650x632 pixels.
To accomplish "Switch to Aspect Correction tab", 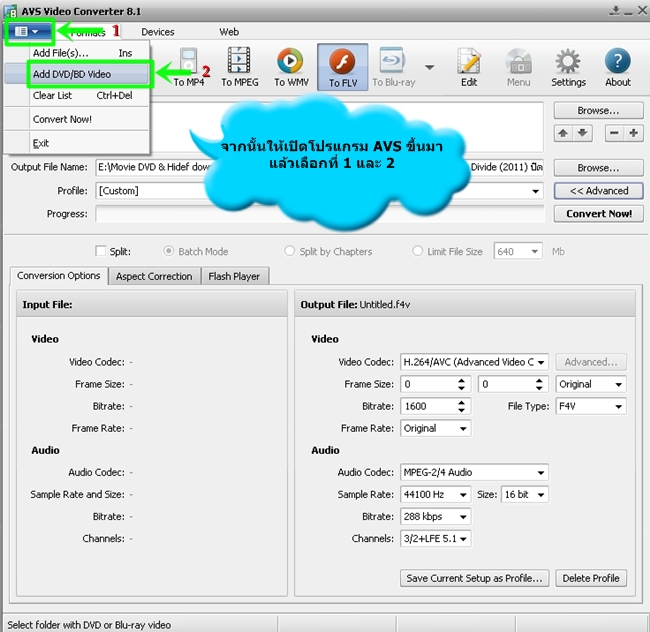I will click(154, 276).
